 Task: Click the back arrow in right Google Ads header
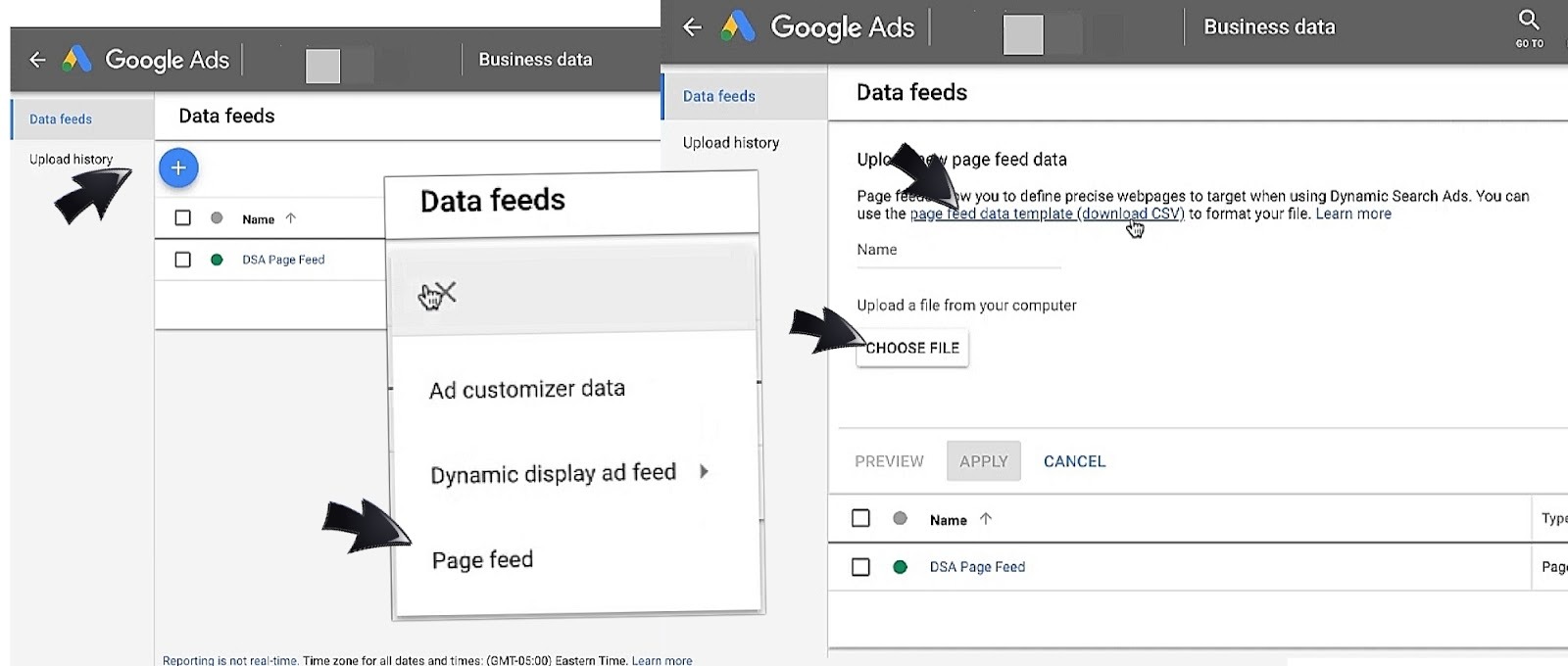[693, 27]
